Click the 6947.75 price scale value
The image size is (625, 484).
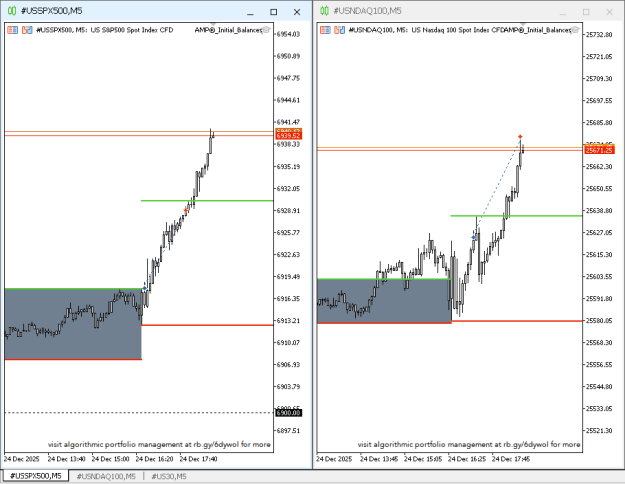click(288, 78)
